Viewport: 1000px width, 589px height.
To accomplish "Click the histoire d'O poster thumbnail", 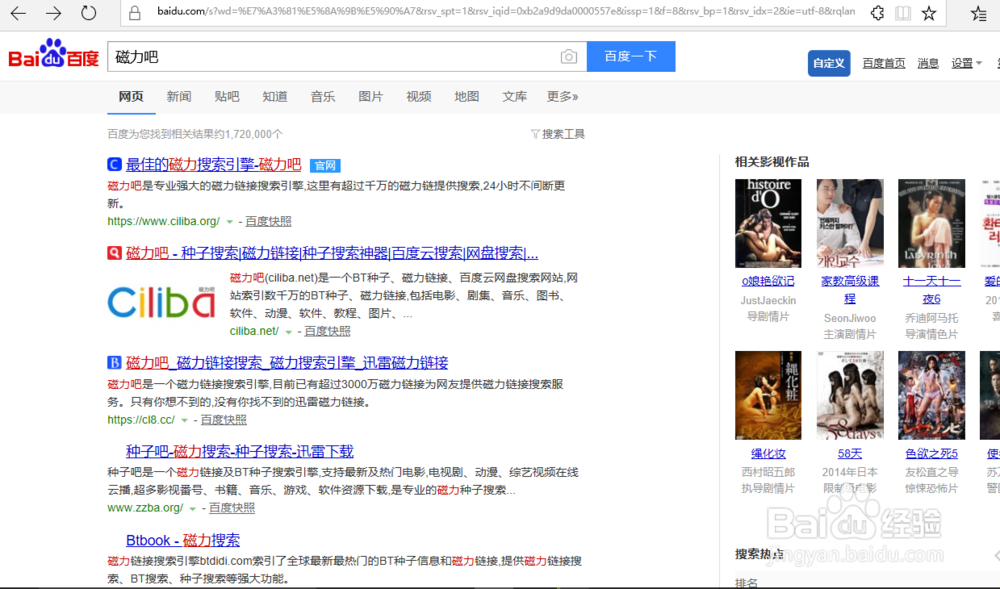I will tap(768, 223).
